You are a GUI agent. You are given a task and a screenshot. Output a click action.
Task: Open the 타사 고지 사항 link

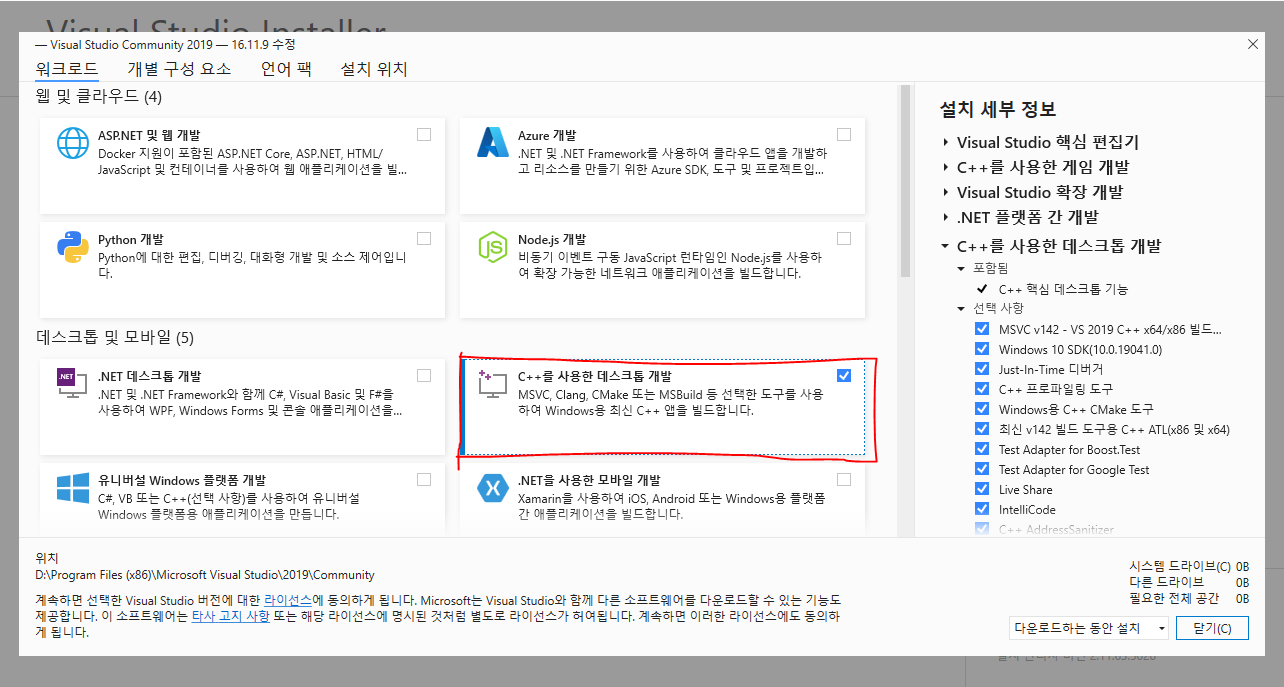230,617
